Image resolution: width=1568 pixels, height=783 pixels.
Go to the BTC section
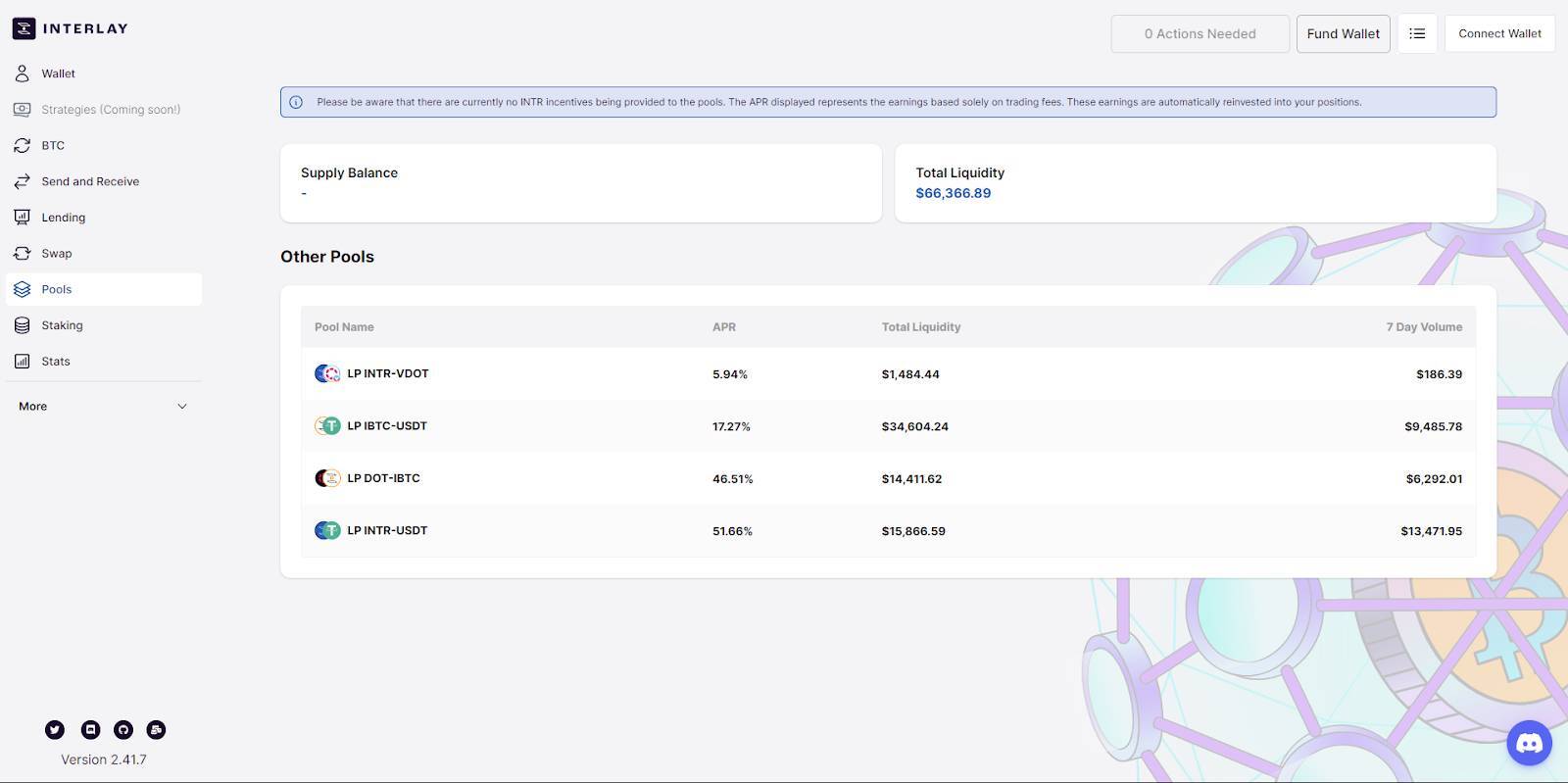[104, 145]
